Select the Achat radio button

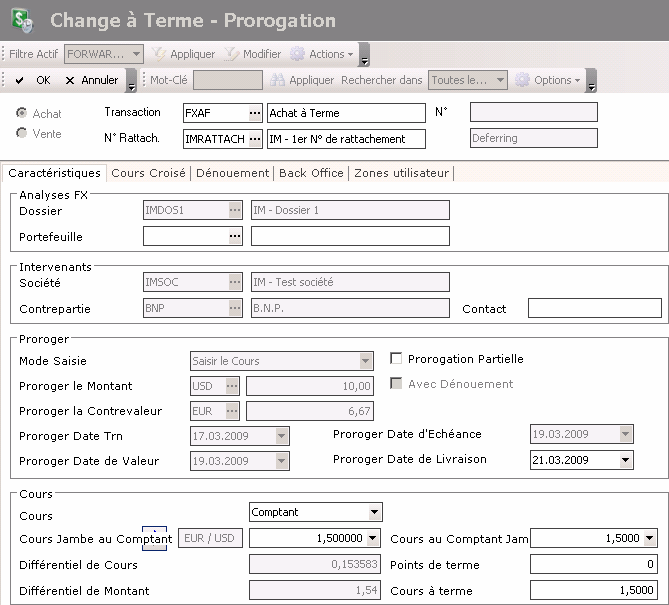point(21,114)
